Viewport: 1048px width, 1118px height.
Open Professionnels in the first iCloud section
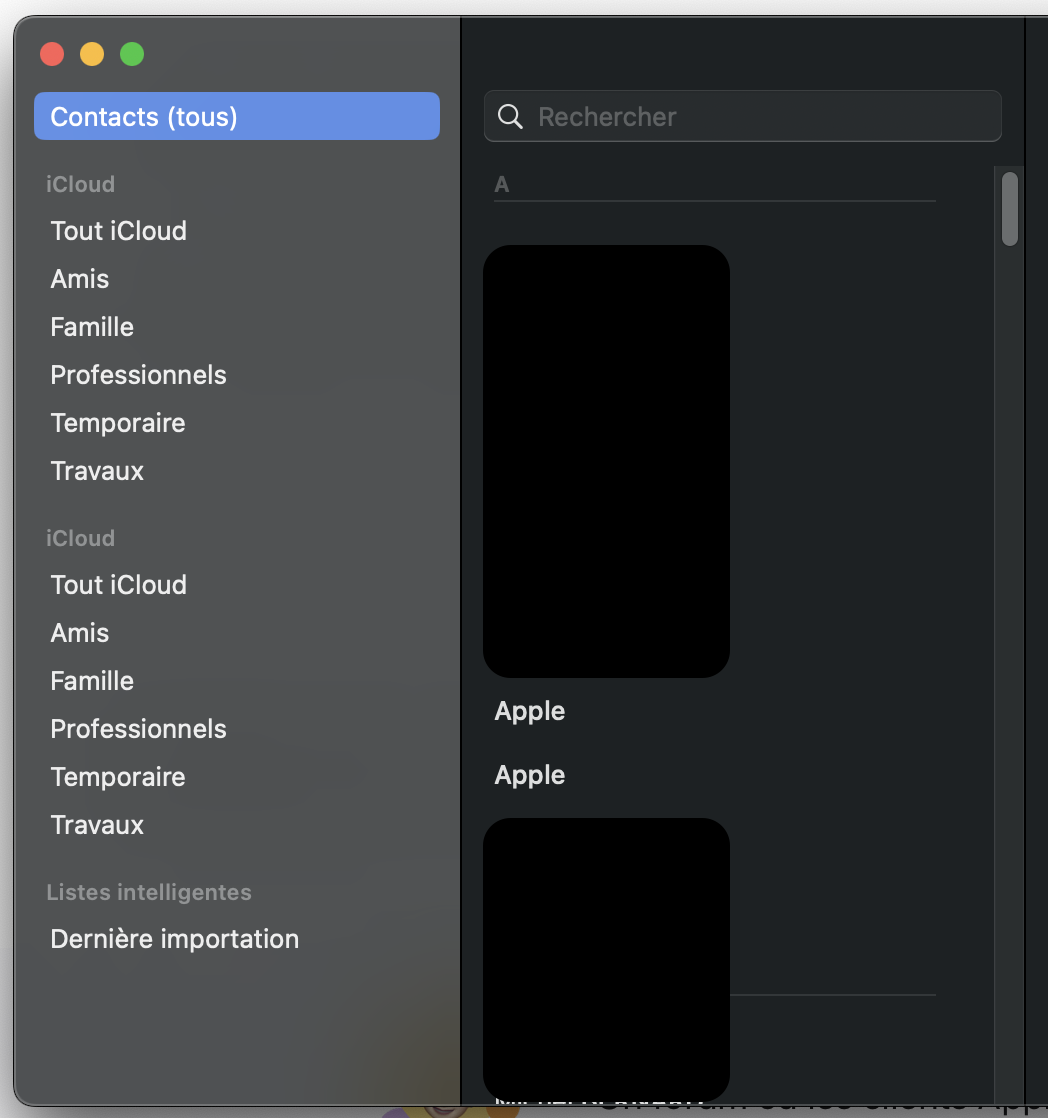[139, 375]
